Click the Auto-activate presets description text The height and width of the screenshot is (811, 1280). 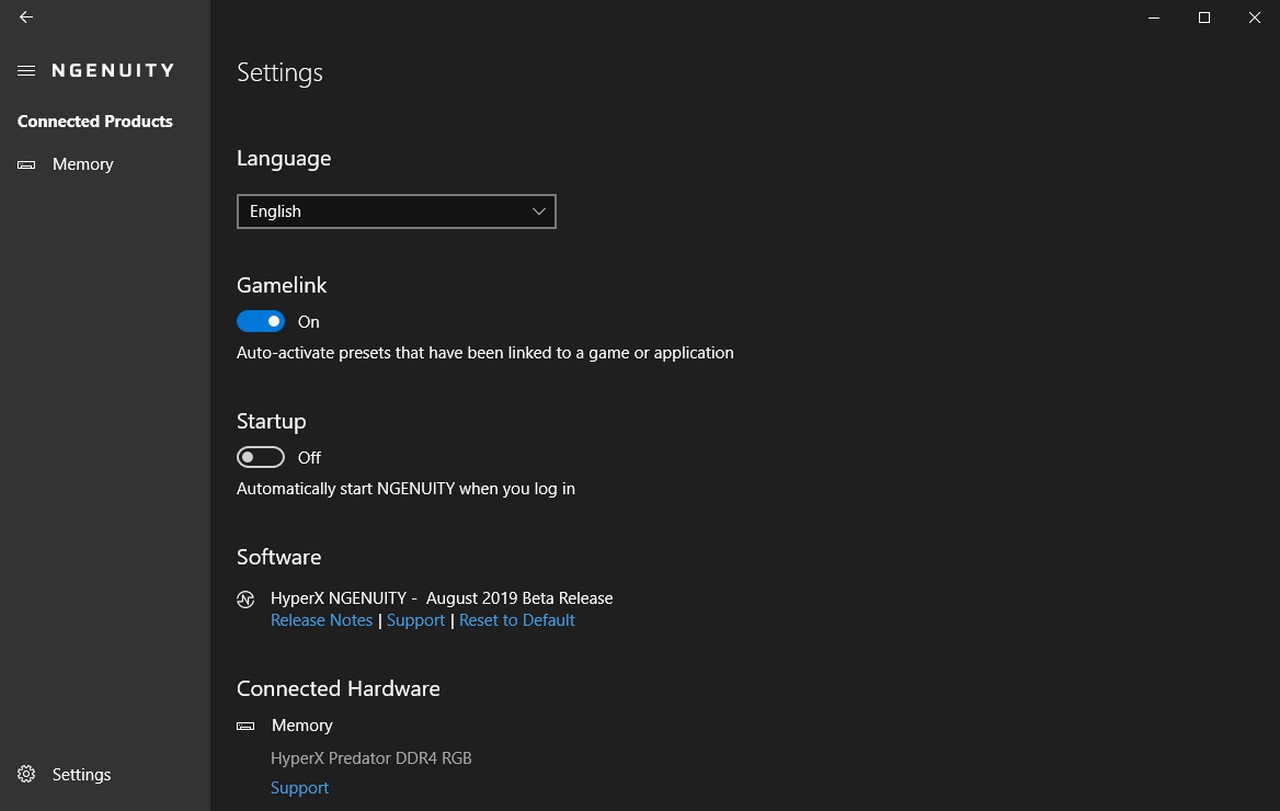tap(485, 352)
